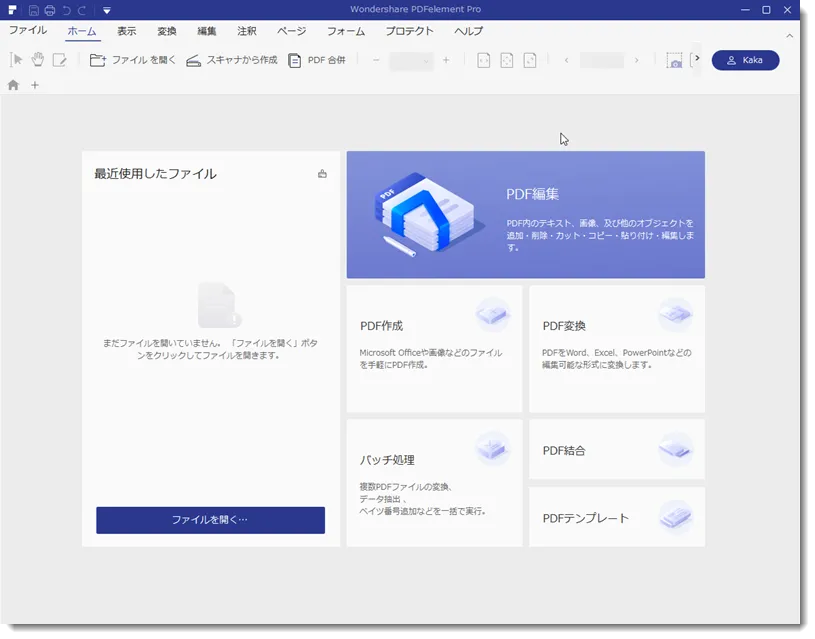
Task: Click the page number input field
Action: click(602, 60)
